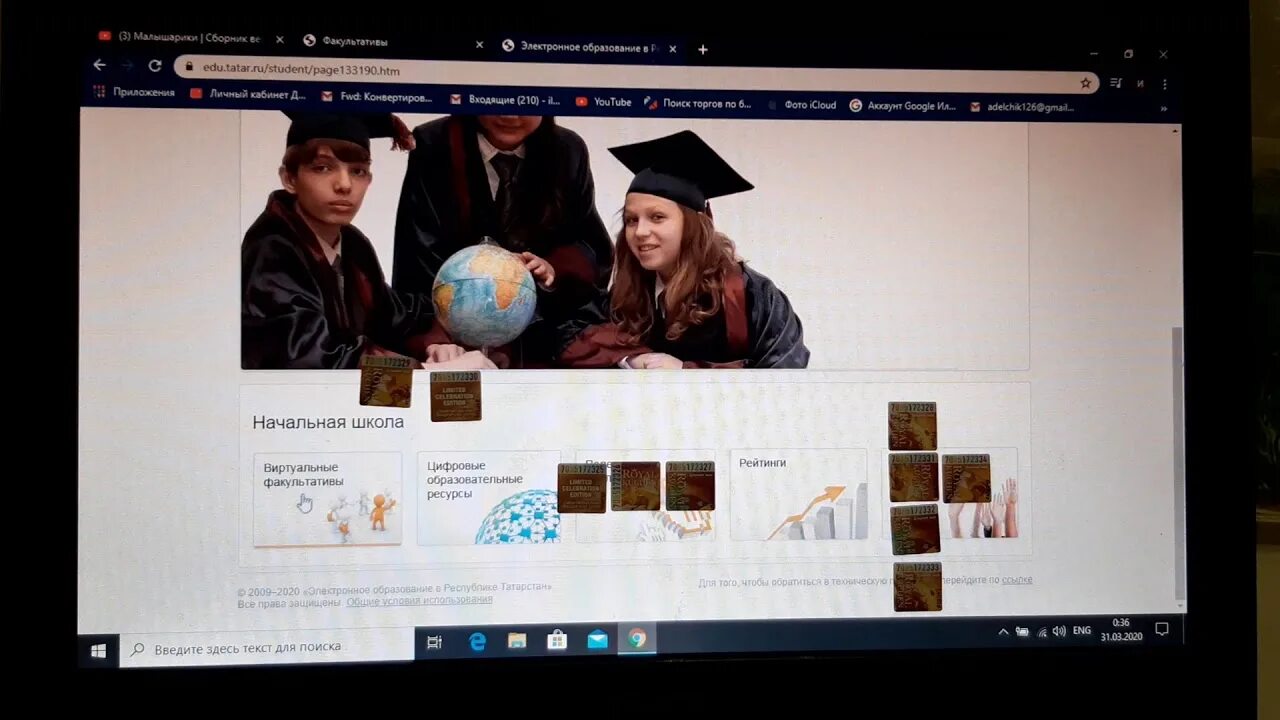1280x720 pixels.
Task: Click the Начальная школа heading
Action: coord(328,422)
